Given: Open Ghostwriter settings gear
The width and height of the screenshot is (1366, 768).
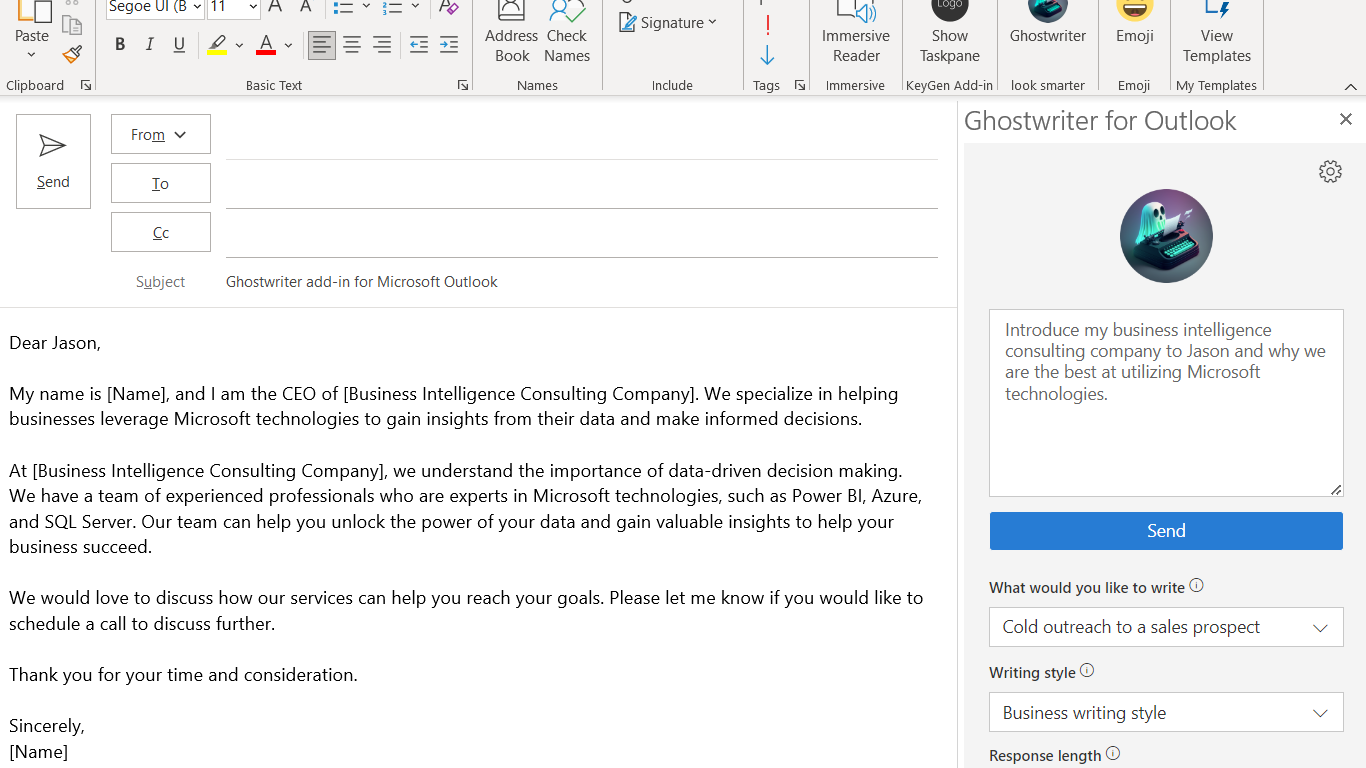Looking at the screenshot, I should [1330, 172].
